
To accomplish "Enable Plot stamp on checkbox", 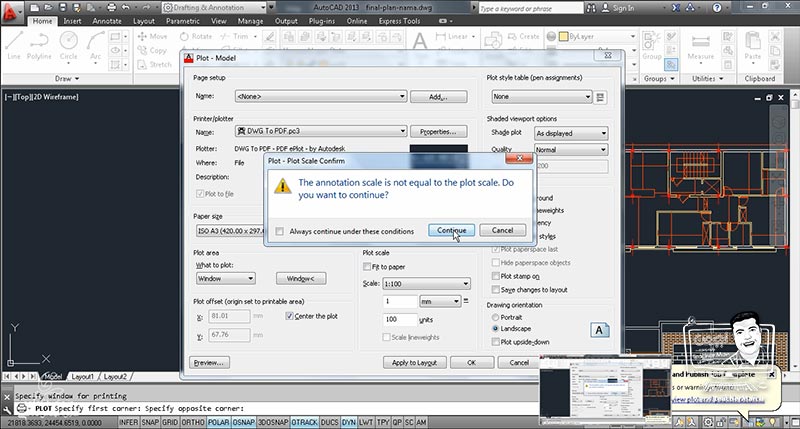I will pos(495,276).
